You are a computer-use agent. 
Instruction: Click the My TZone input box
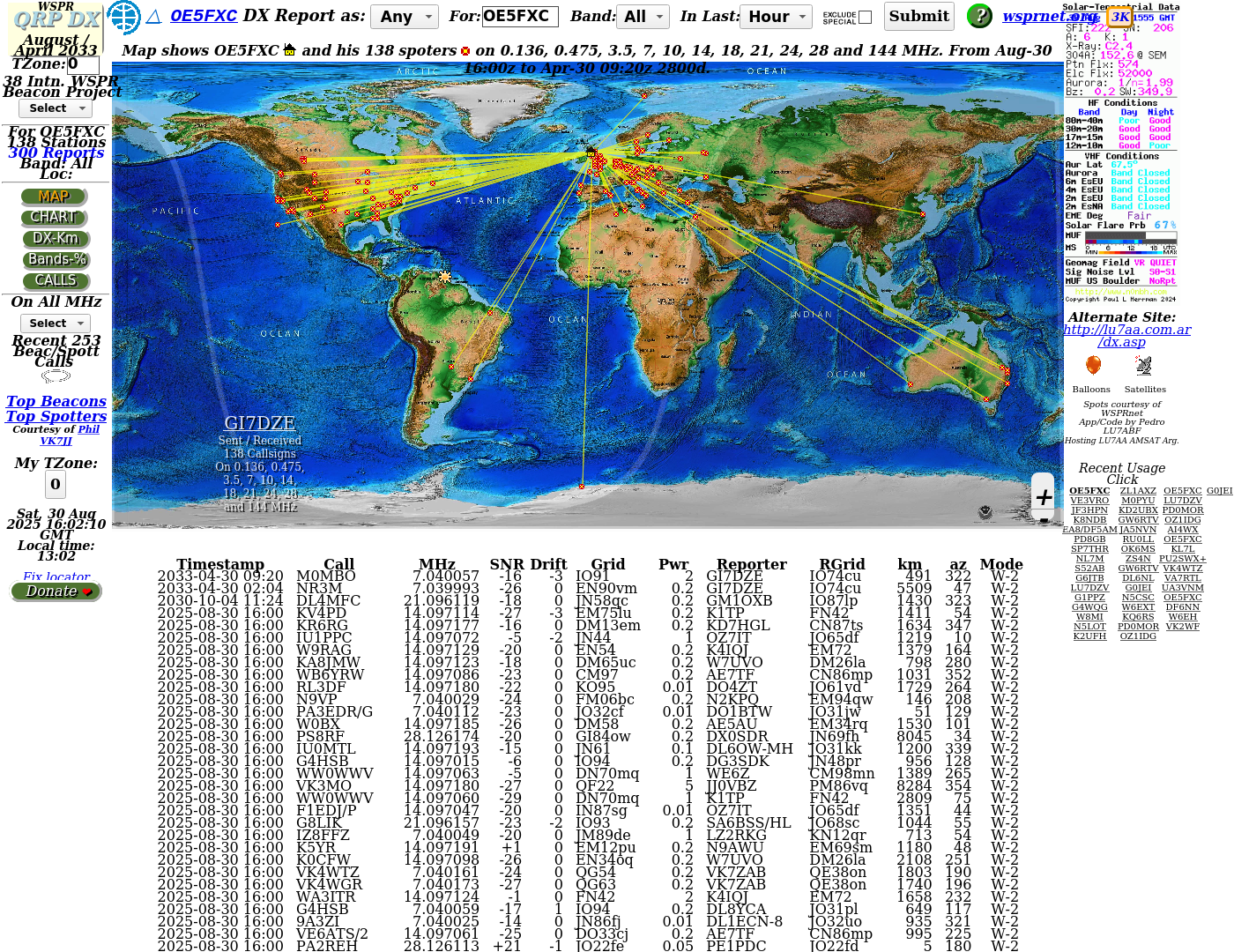[55, 484]
